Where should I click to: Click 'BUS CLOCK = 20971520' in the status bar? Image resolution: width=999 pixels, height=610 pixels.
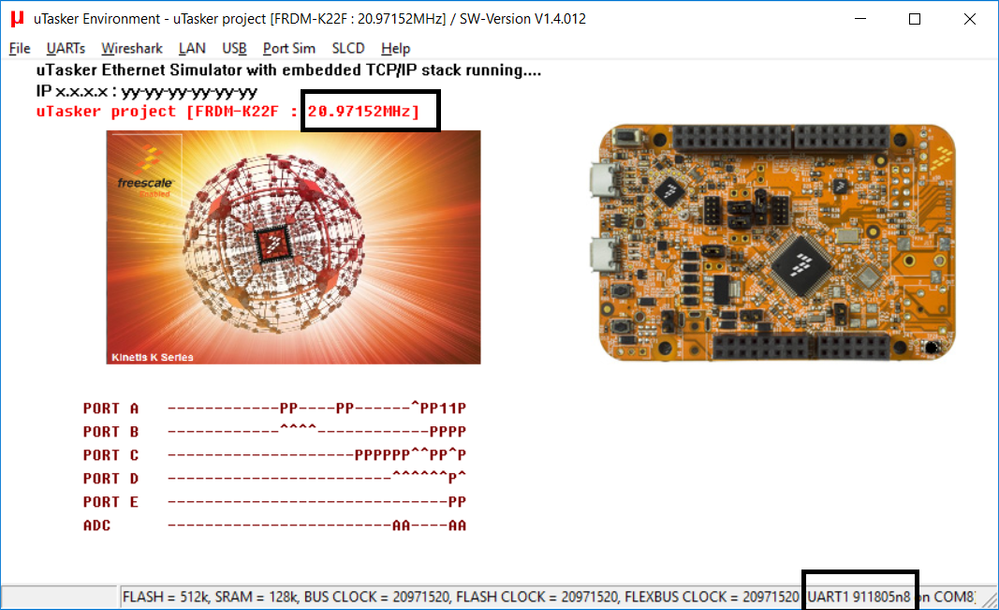[377, 597]
